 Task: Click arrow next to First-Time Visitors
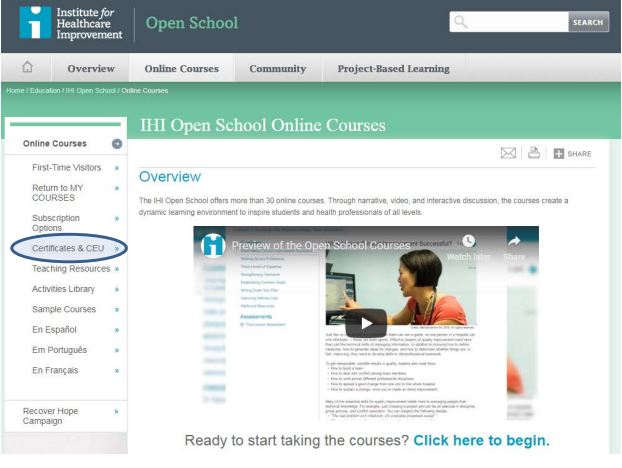click(117, 168)
